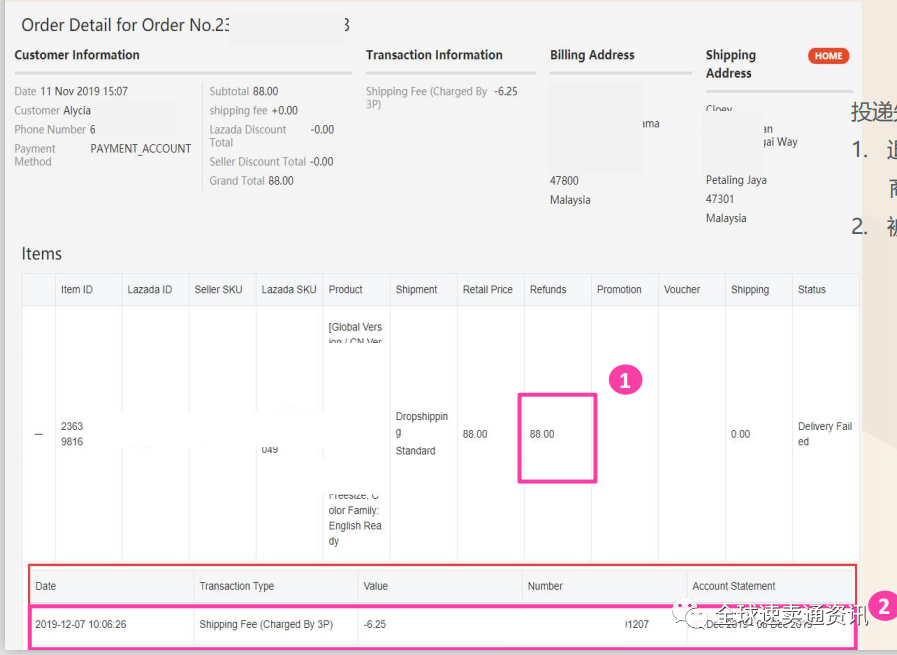897x655 pixels.
Task: Click the Shipping Address heading
Action: 731,64
